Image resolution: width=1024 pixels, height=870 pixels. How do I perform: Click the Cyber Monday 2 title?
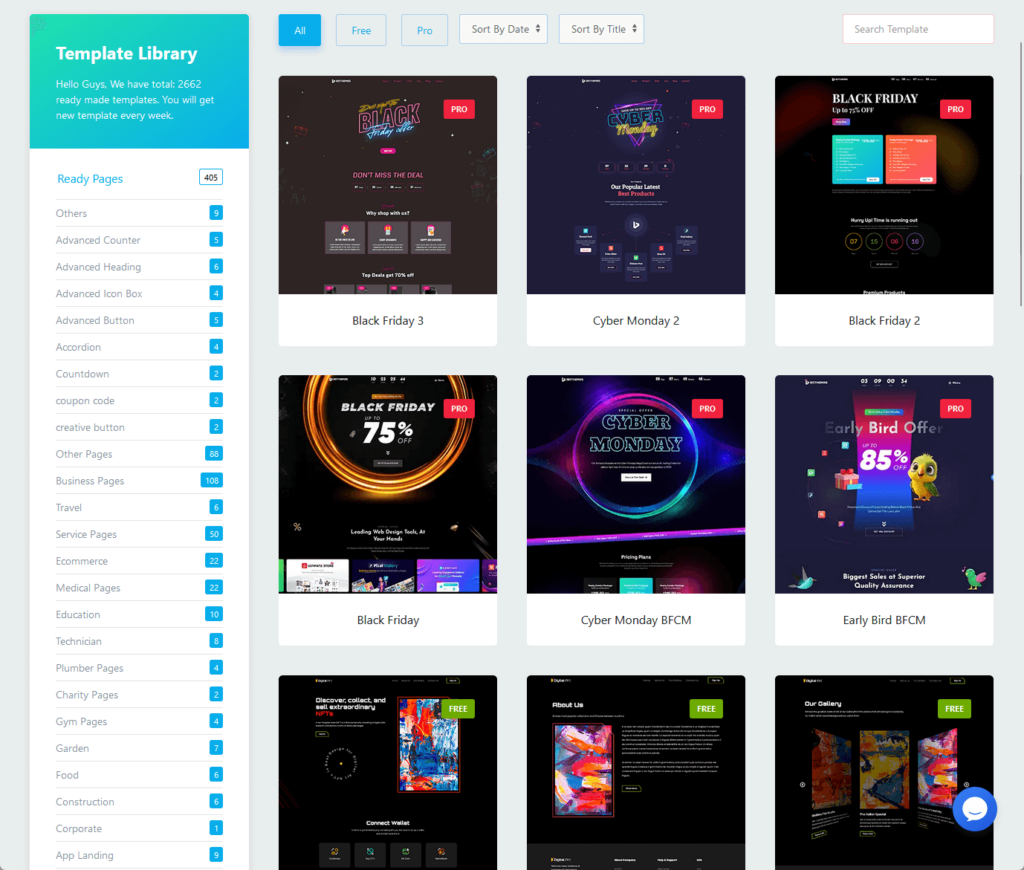point(636,321)
